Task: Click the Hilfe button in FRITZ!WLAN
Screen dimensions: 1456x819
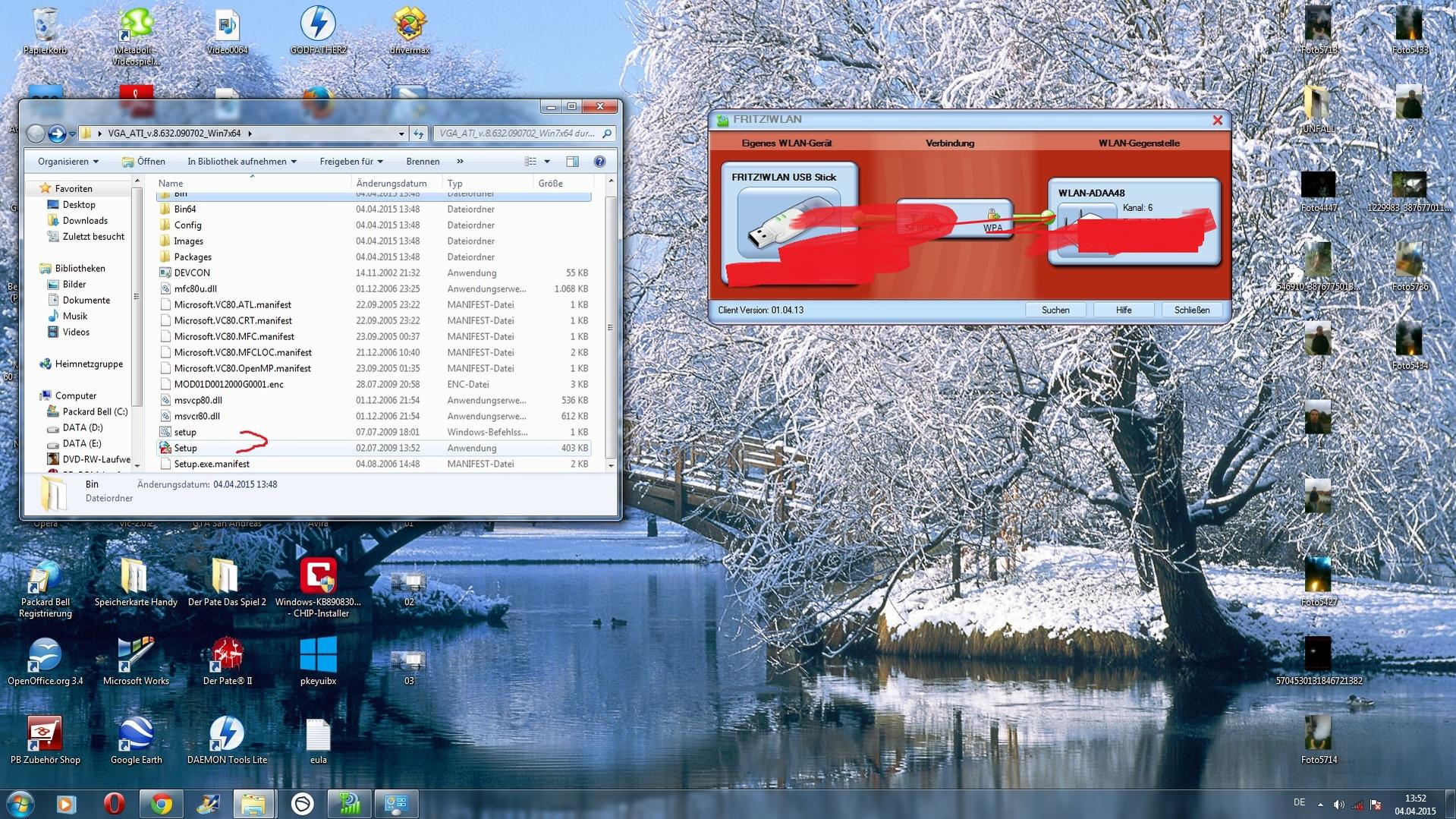Action: (1124, 310)
